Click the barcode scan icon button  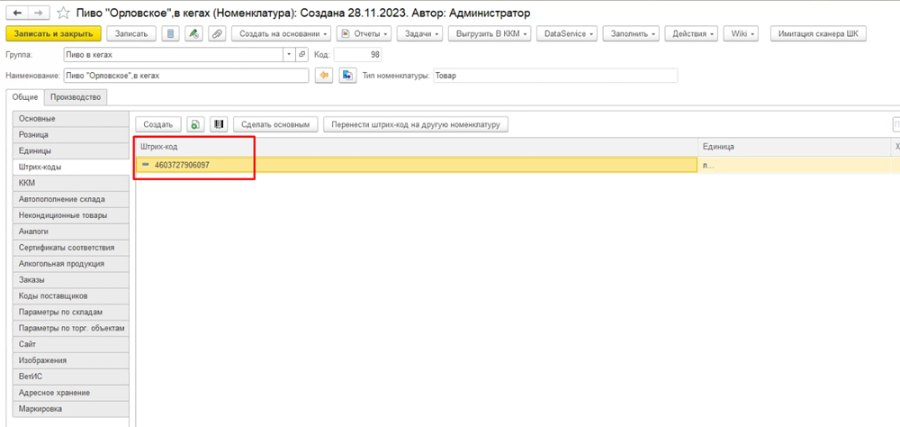point(219,124)
